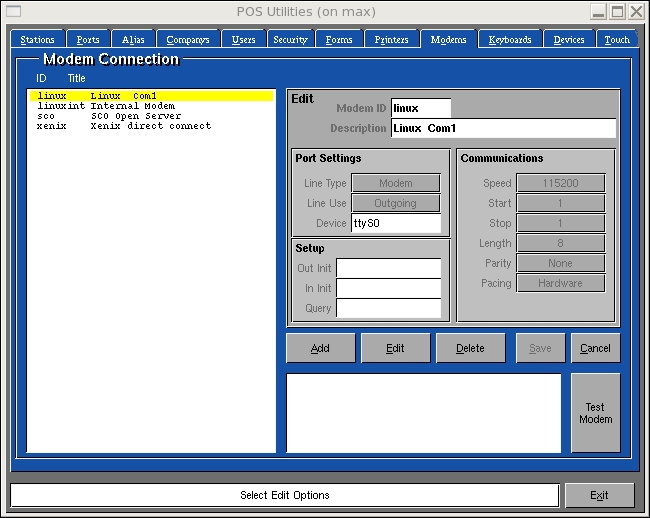Click the Device ttyS0 field

pos(396,223)
